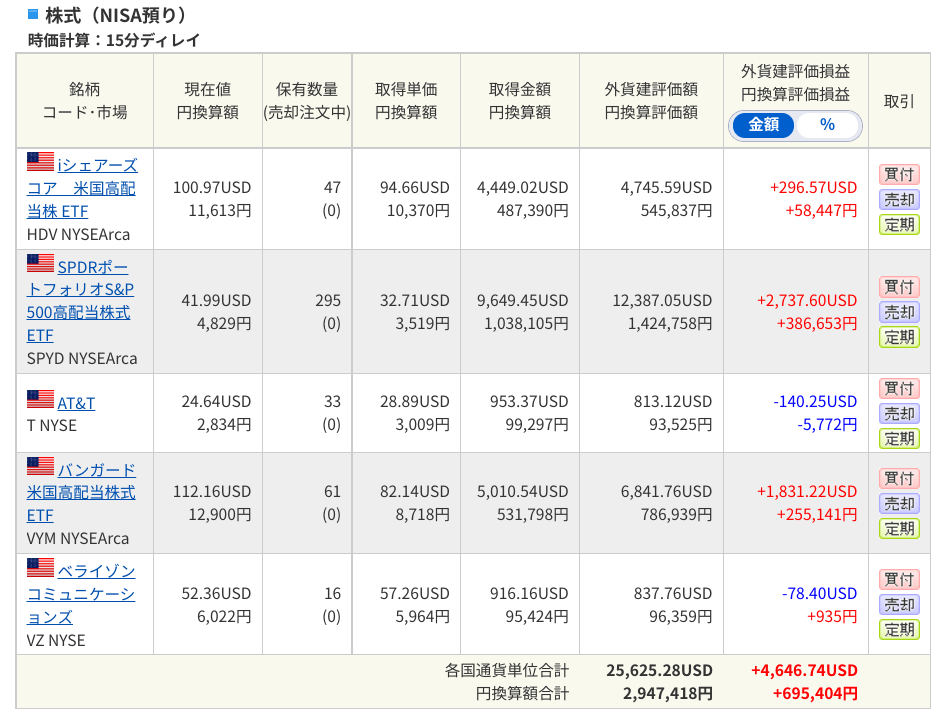Screen dimensions: 942x717
Task: Click 定期 button for AT&T
Action: coord(899,439)
